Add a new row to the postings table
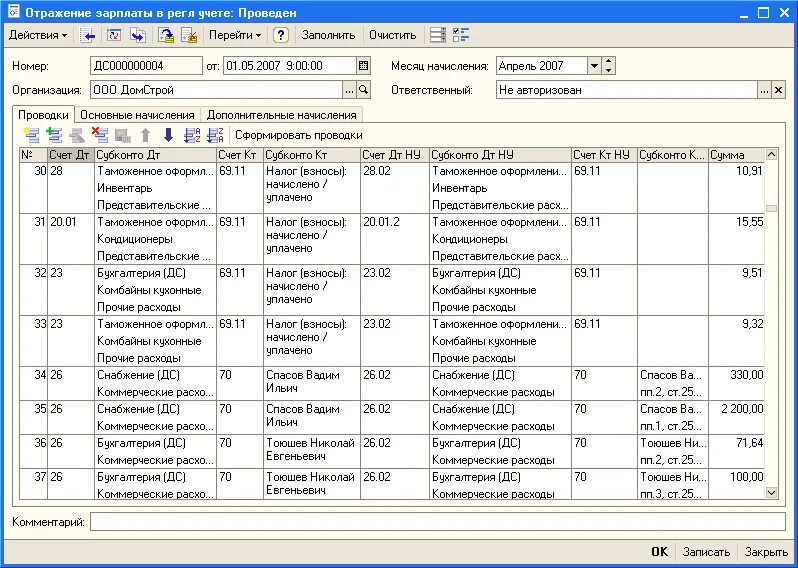This screenshot has width=798, height=568. pyautogui.click(x=32, y=135)
